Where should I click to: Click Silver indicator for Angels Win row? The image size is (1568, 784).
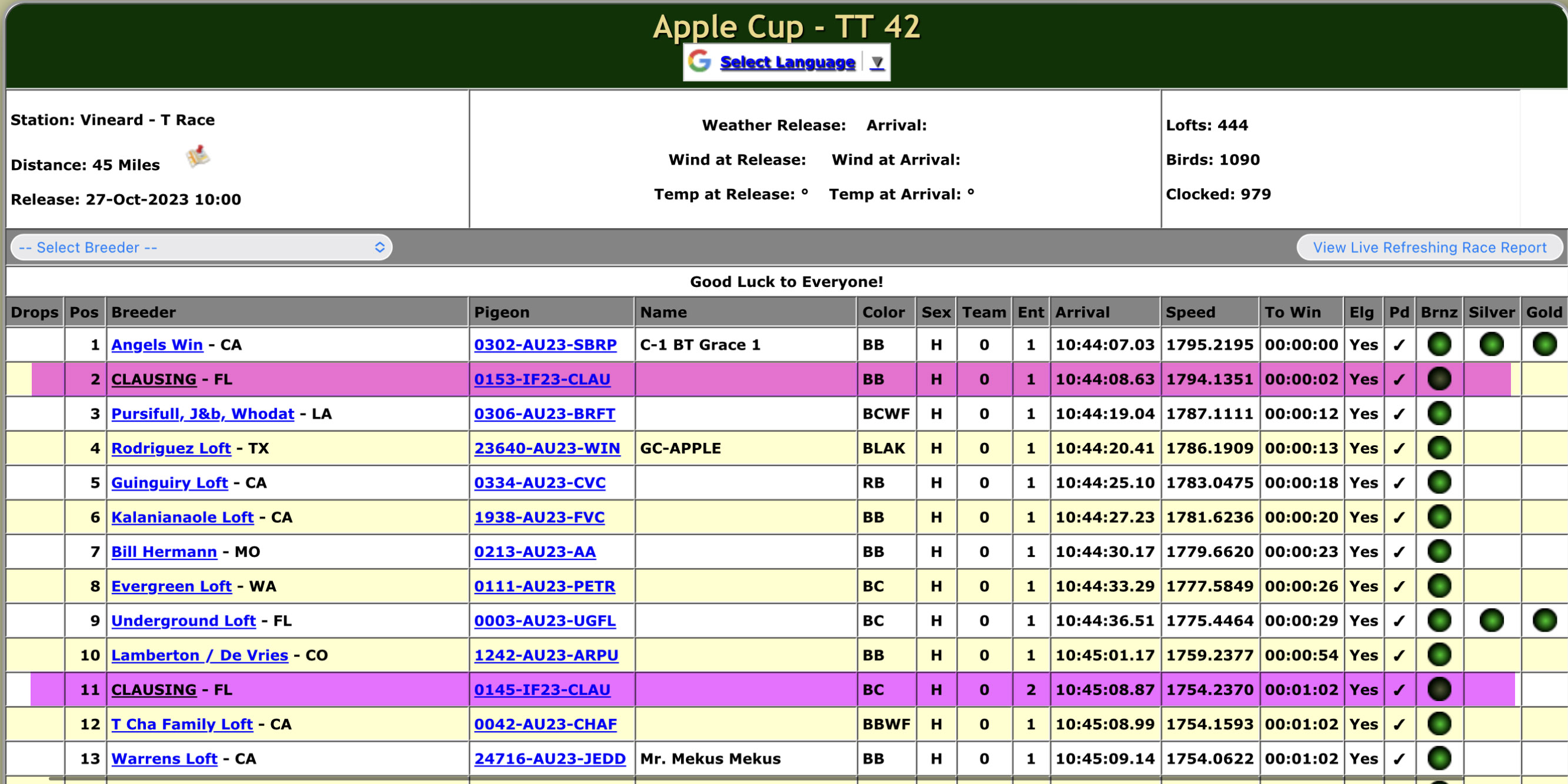point(1491,345)
